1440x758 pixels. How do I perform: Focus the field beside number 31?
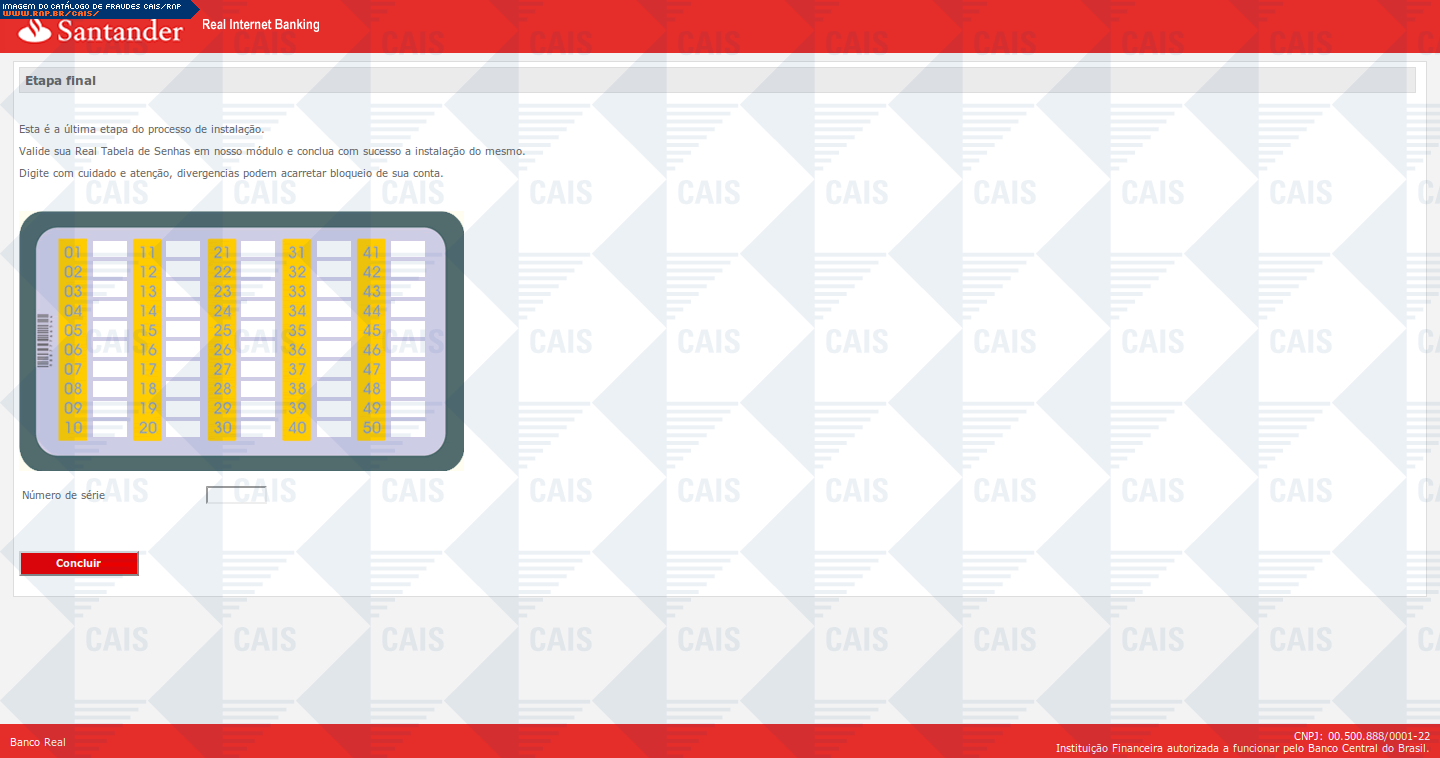point(334,251)
